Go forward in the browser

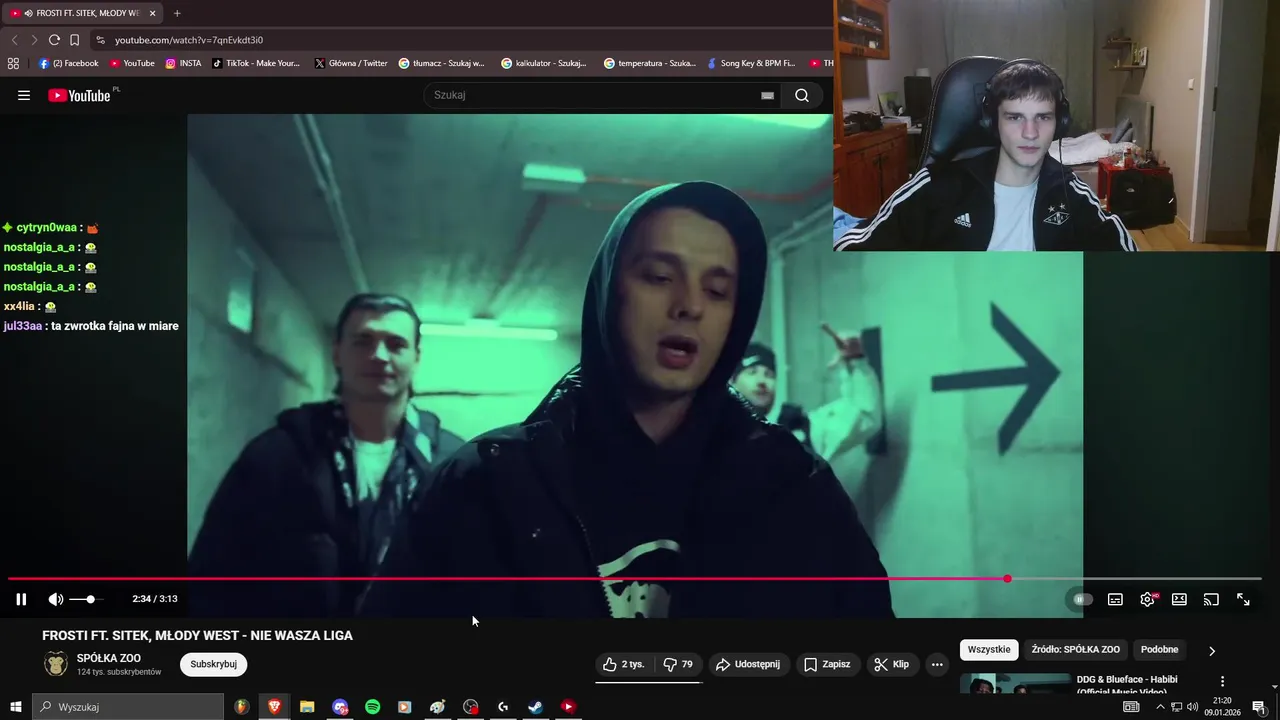(34, 40)
